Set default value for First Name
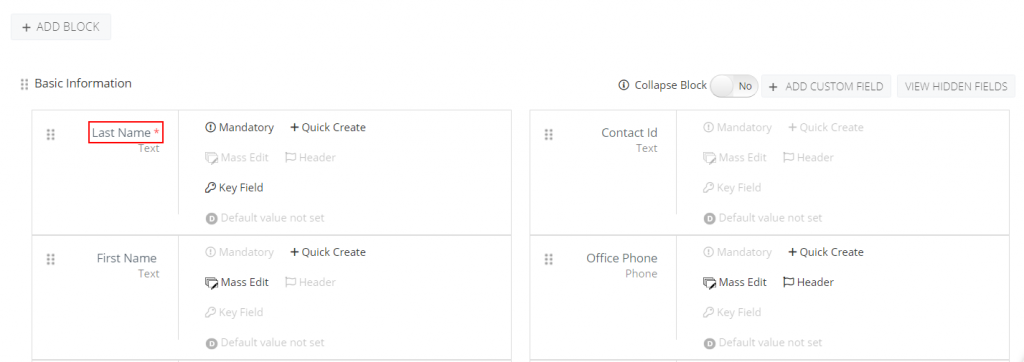 [265, 343]
